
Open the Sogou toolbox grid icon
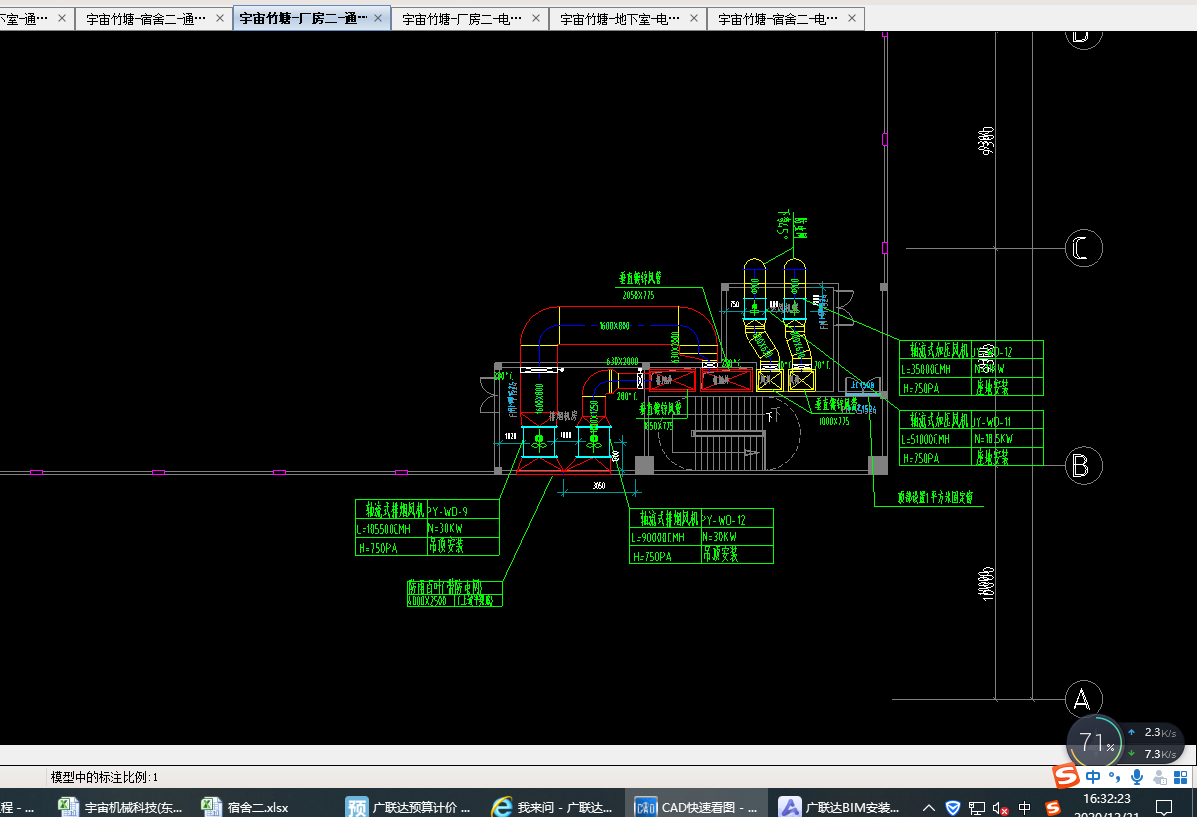point(1181,777)
